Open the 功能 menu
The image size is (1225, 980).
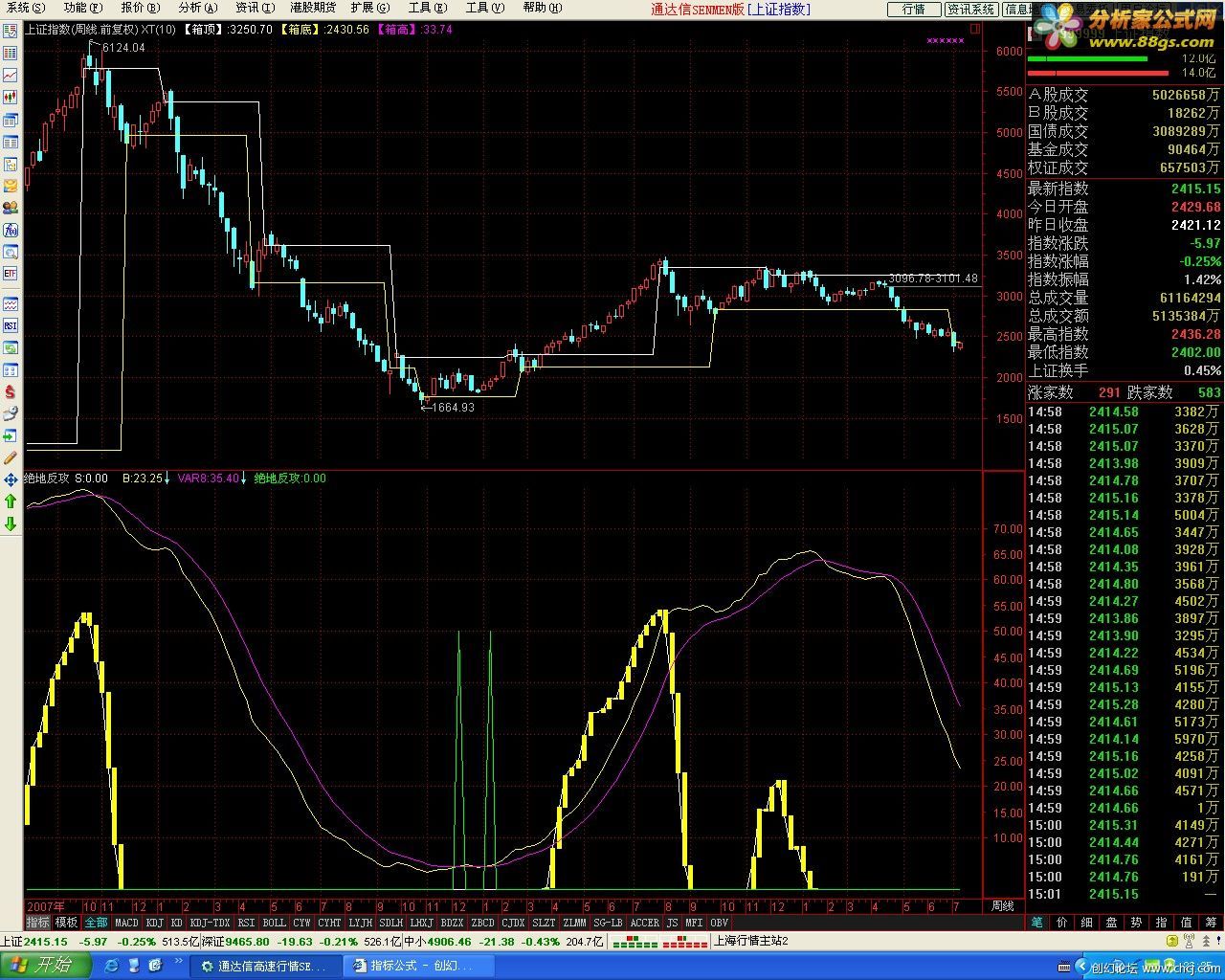82,8
